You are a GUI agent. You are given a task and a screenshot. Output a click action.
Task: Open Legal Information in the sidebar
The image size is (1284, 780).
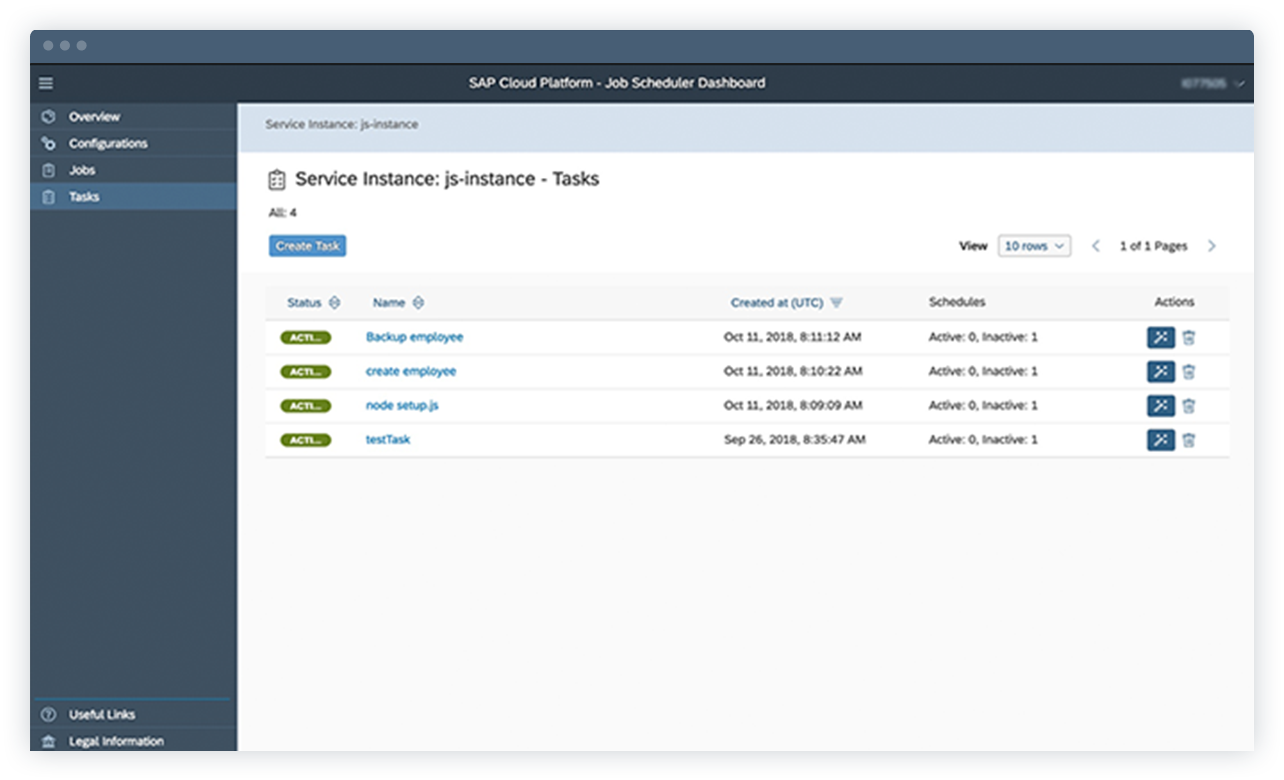pos(134,741)
